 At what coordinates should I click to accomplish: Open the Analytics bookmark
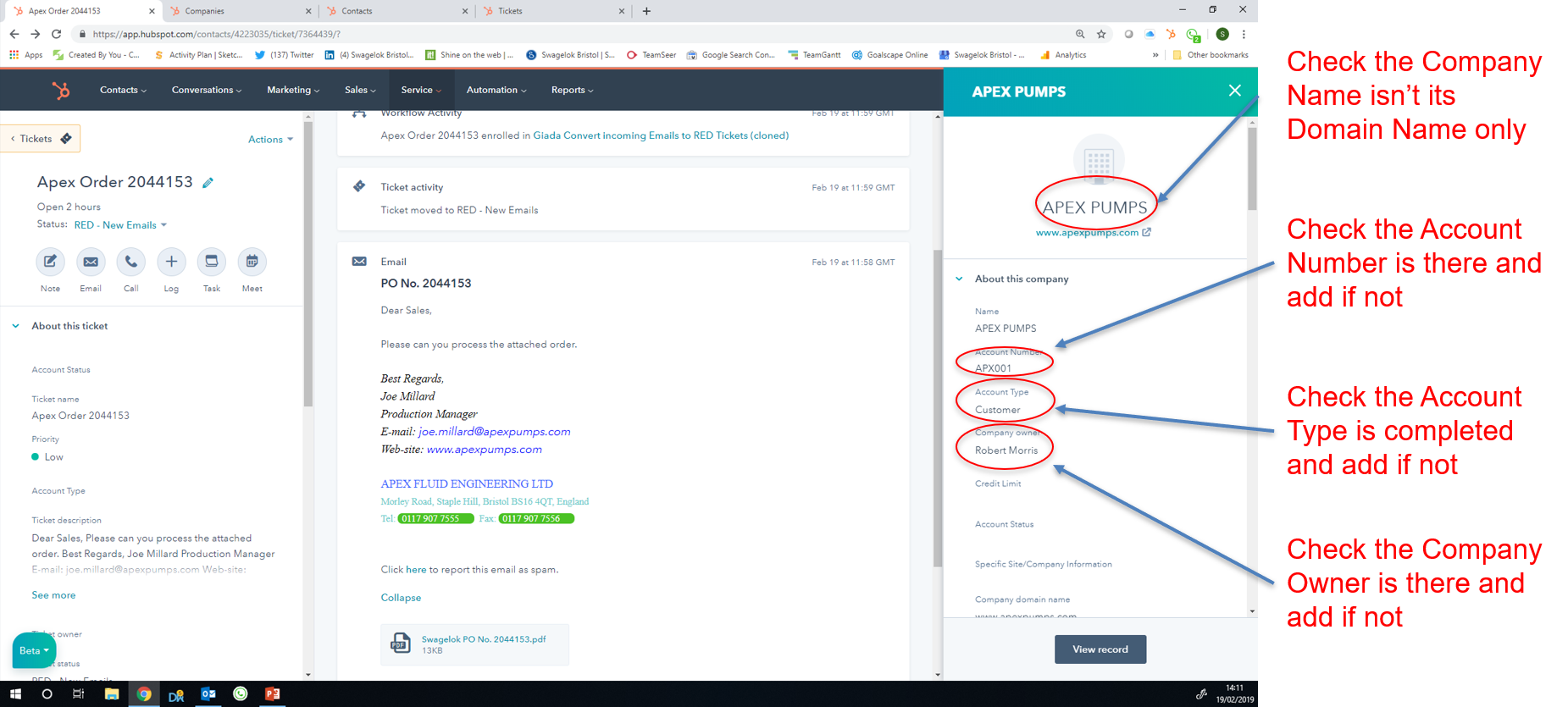point(1063,55)
